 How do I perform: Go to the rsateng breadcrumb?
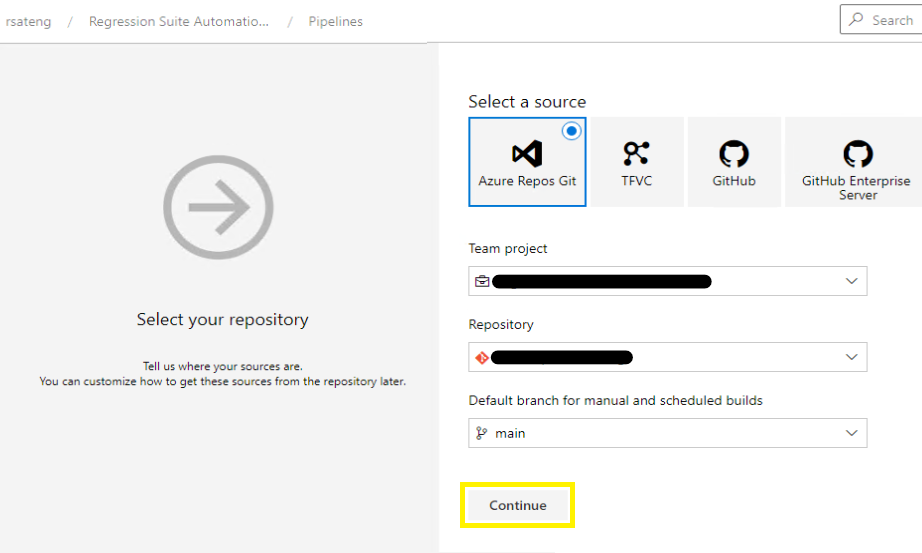click(x=27, y=22)
